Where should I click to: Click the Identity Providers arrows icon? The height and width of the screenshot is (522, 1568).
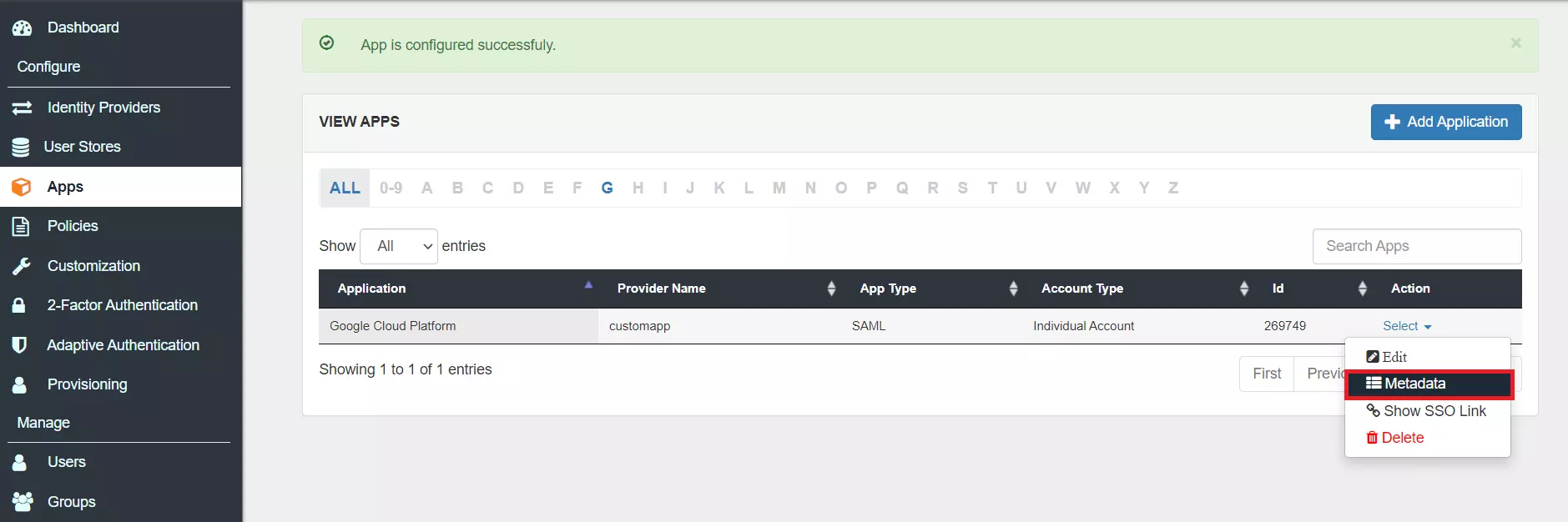point(22,108)
